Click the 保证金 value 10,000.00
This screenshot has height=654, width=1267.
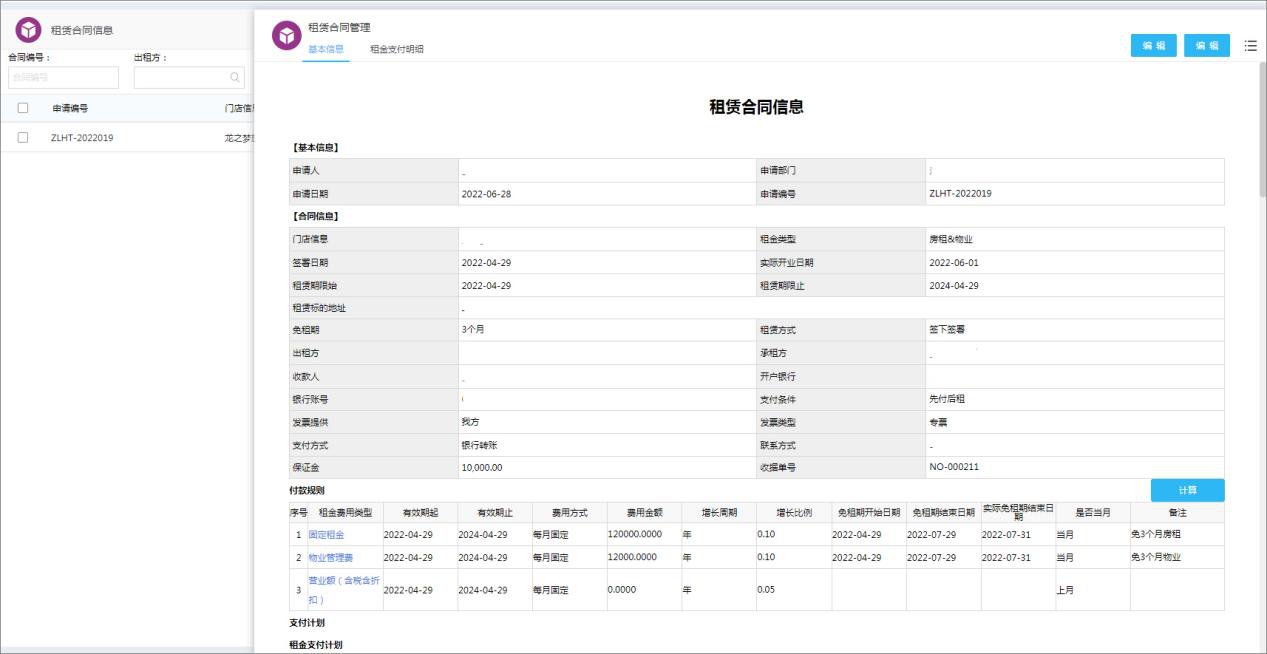click(x=482, y=467)
